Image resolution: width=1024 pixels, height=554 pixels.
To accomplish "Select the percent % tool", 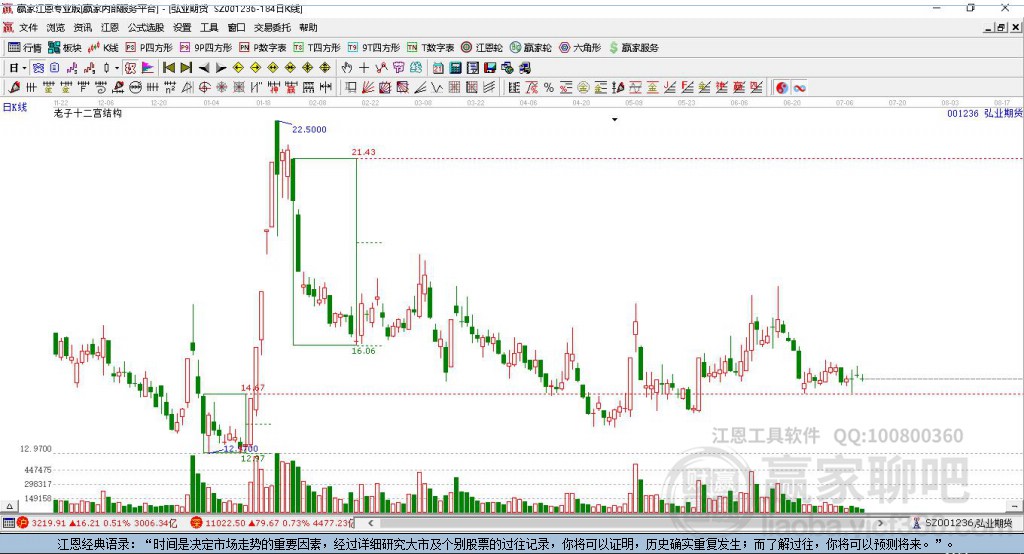I will point(549,88).
